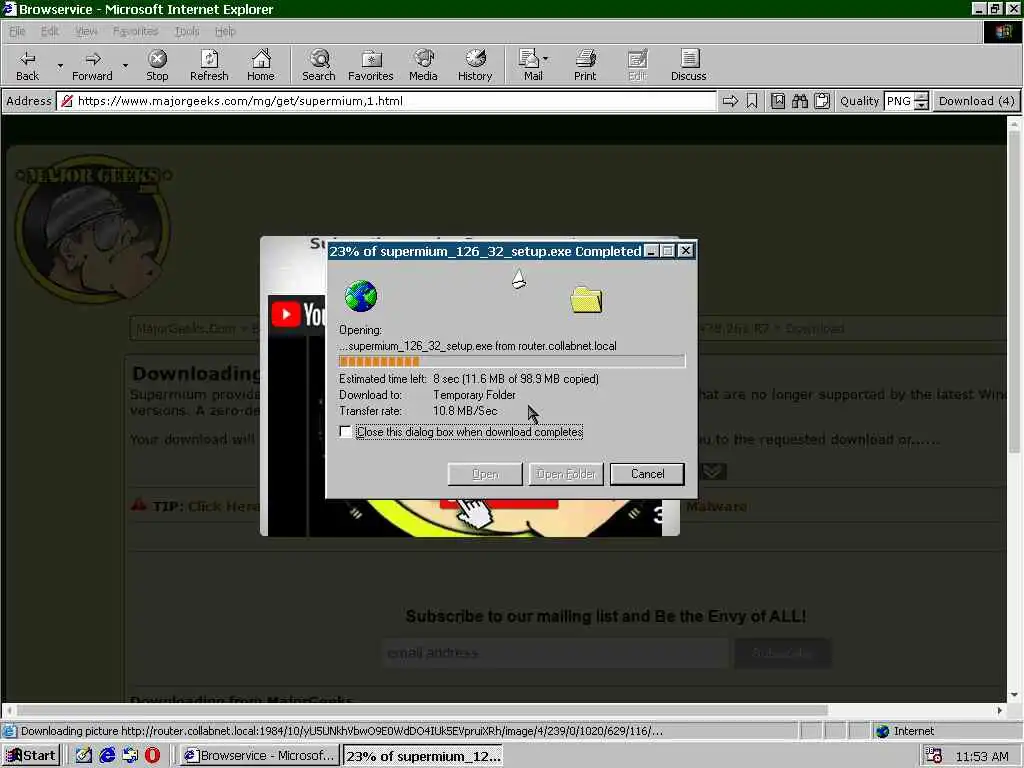Click the download progress bar
The image size is (1024, 768).
(x=512, y=361)
